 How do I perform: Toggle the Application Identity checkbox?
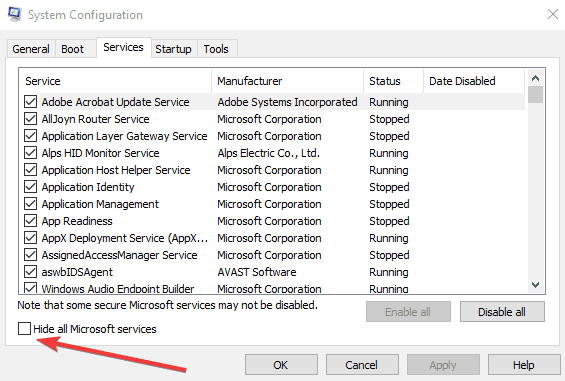(31, 187)
